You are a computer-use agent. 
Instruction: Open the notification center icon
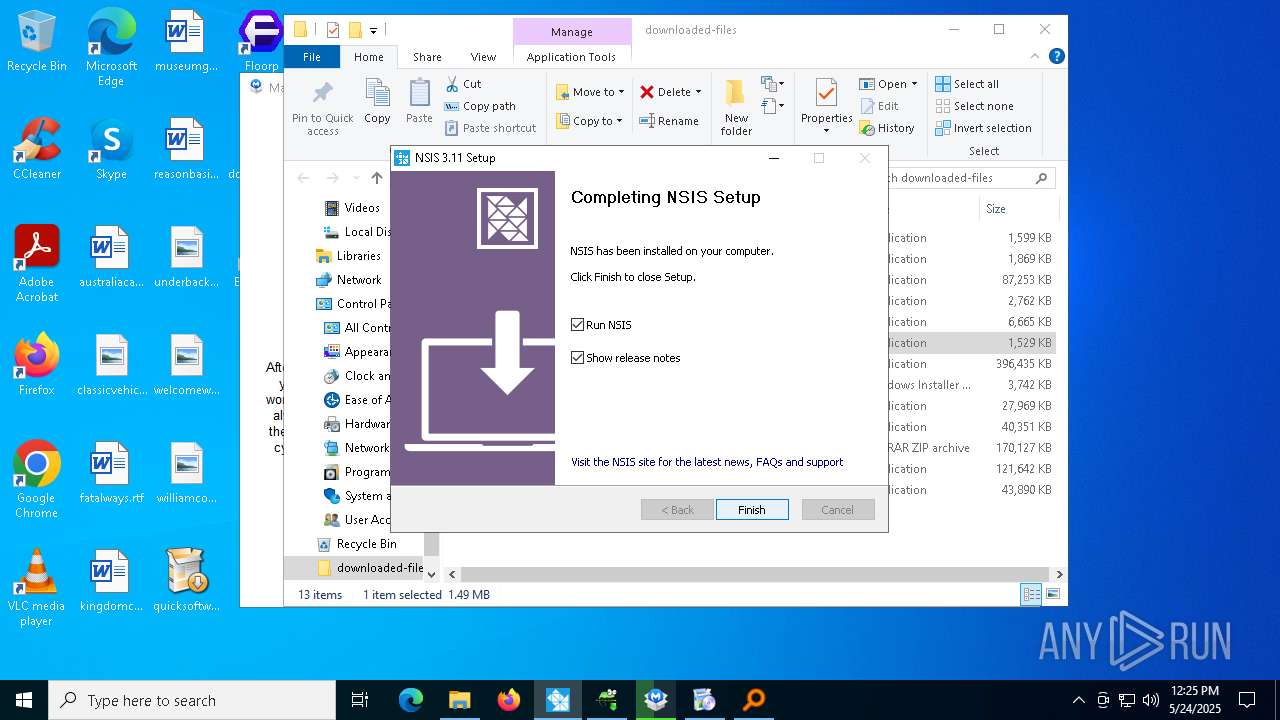(1247, 700)
